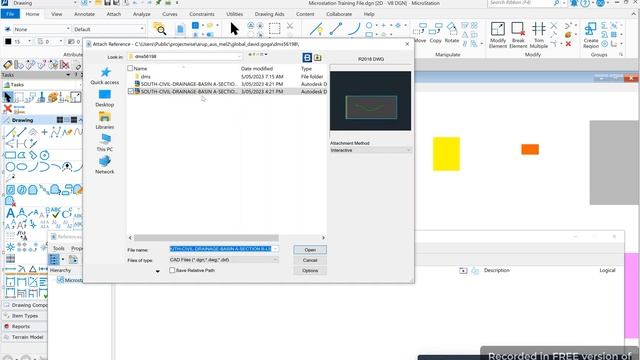This screenshot has height=360, width=640.
Task: Select the Move tool in Manipulate group
Action: [x=420, y=33]
